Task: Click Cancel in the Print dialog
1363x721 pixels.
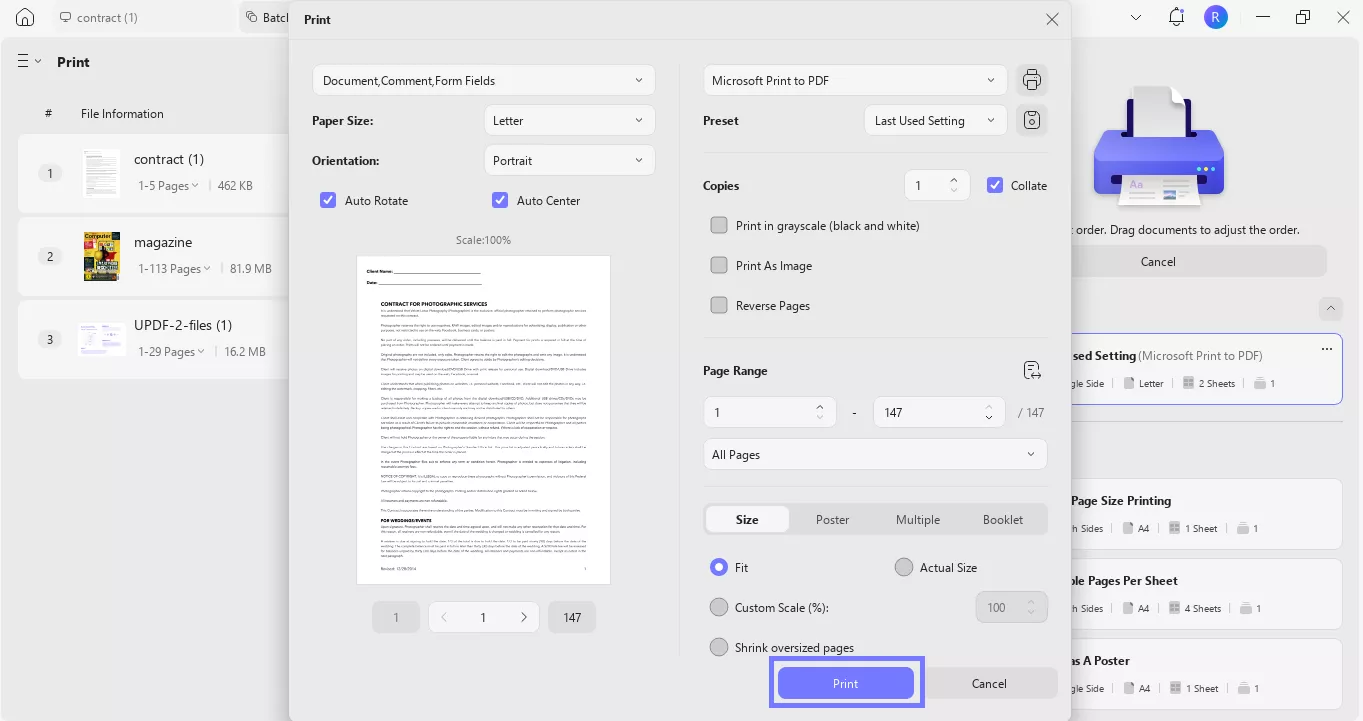Action: click(989, 683)
